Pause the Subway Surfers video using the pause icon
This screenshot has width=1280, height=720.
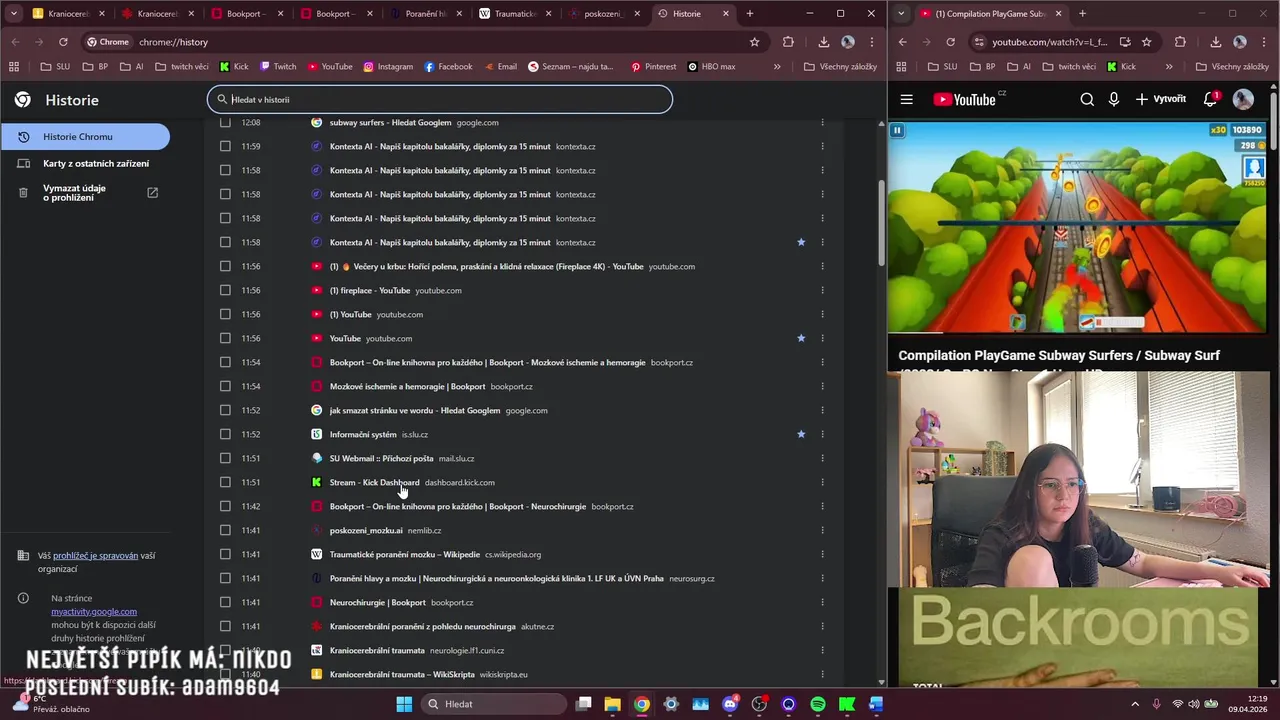897,130
